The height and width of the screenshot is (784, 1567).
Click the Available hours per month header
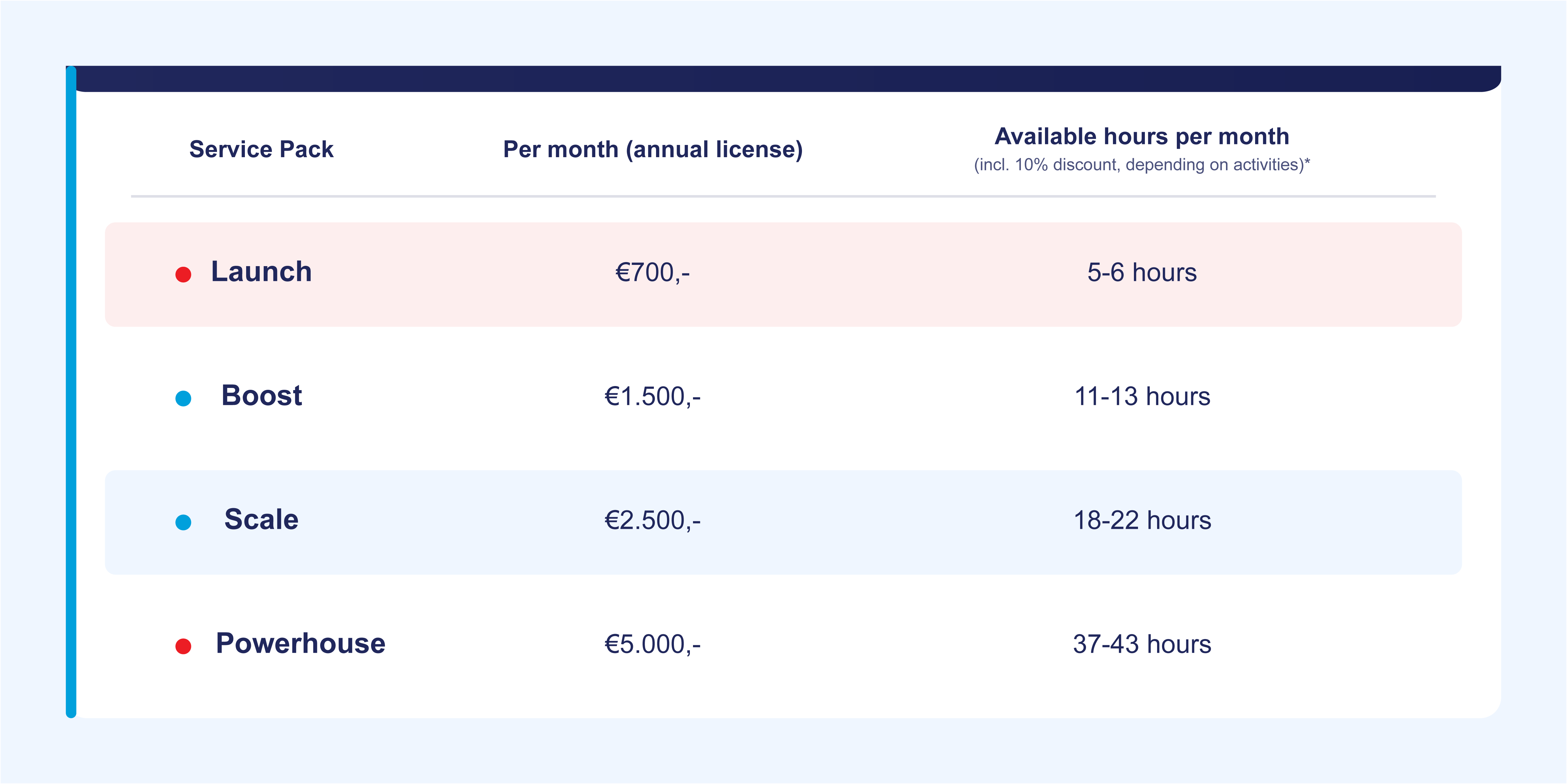click(x=1142, y=136)
